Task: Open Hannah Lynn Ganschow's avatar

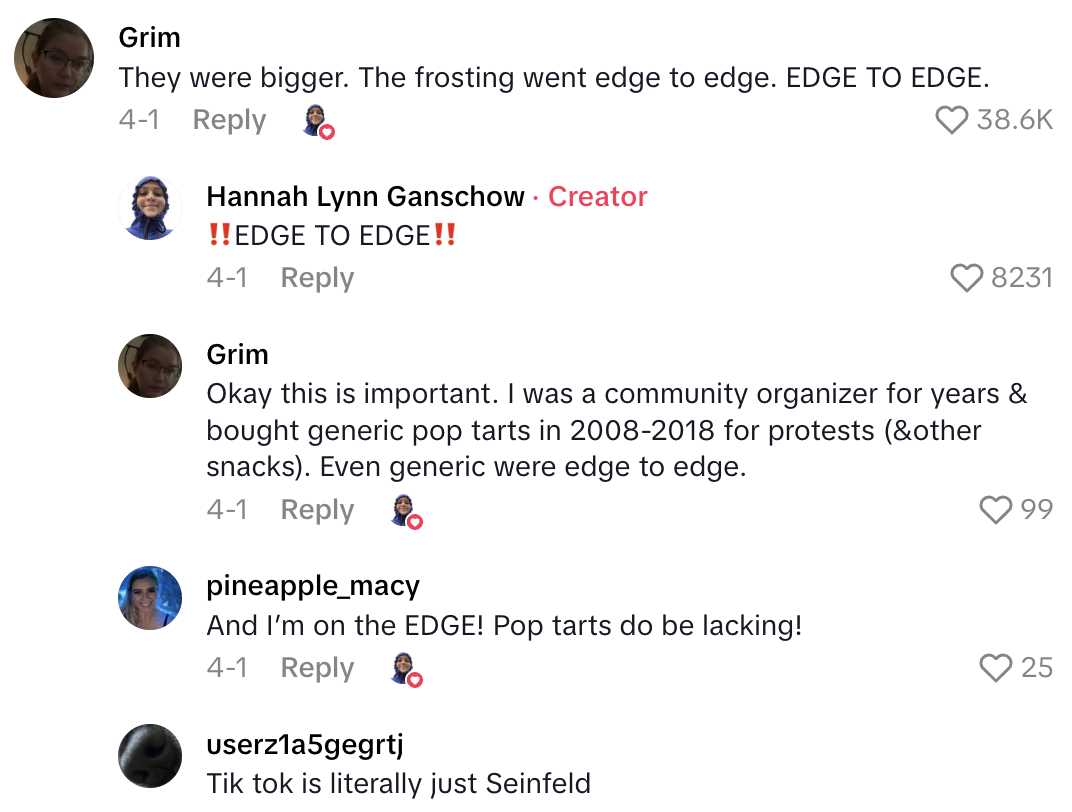Action: pyautogui.click(x=150, y=208)
